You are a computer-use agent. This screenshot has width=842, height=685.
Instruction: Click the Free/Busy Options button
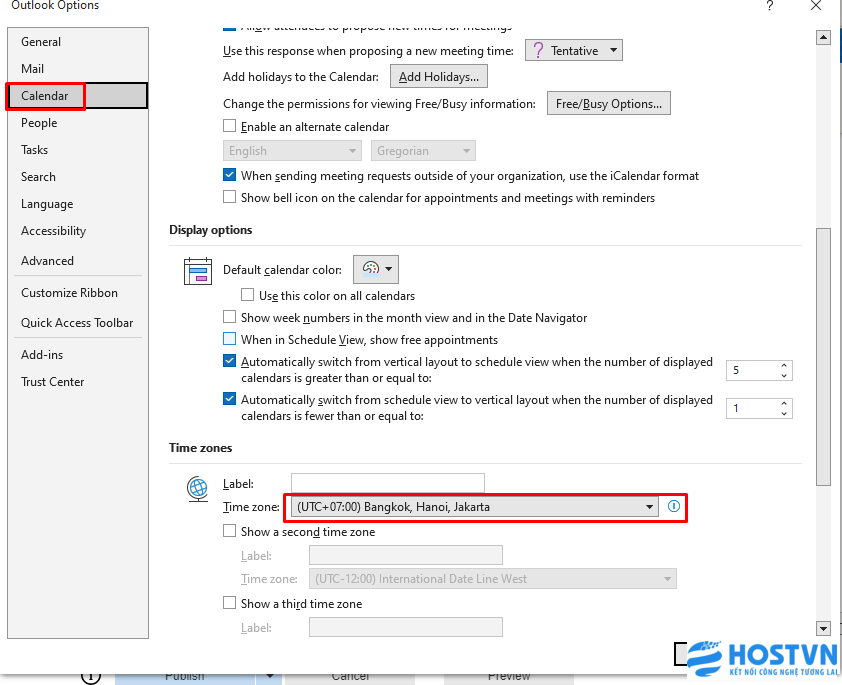[608, 104]
